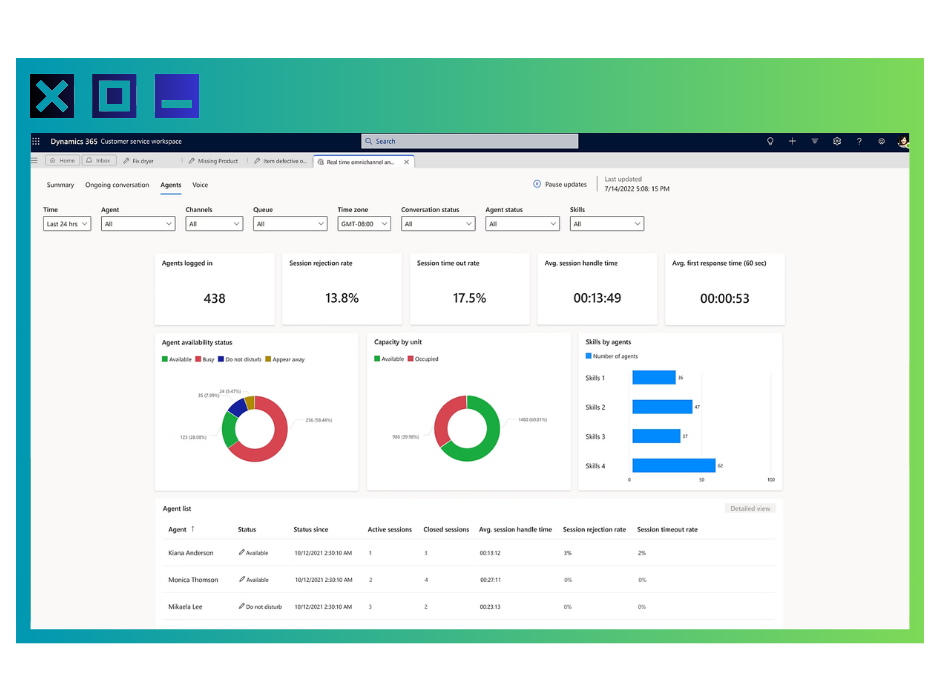Expand the Time filter dropdown
The image size is (940, 680).
coord(67,224)
